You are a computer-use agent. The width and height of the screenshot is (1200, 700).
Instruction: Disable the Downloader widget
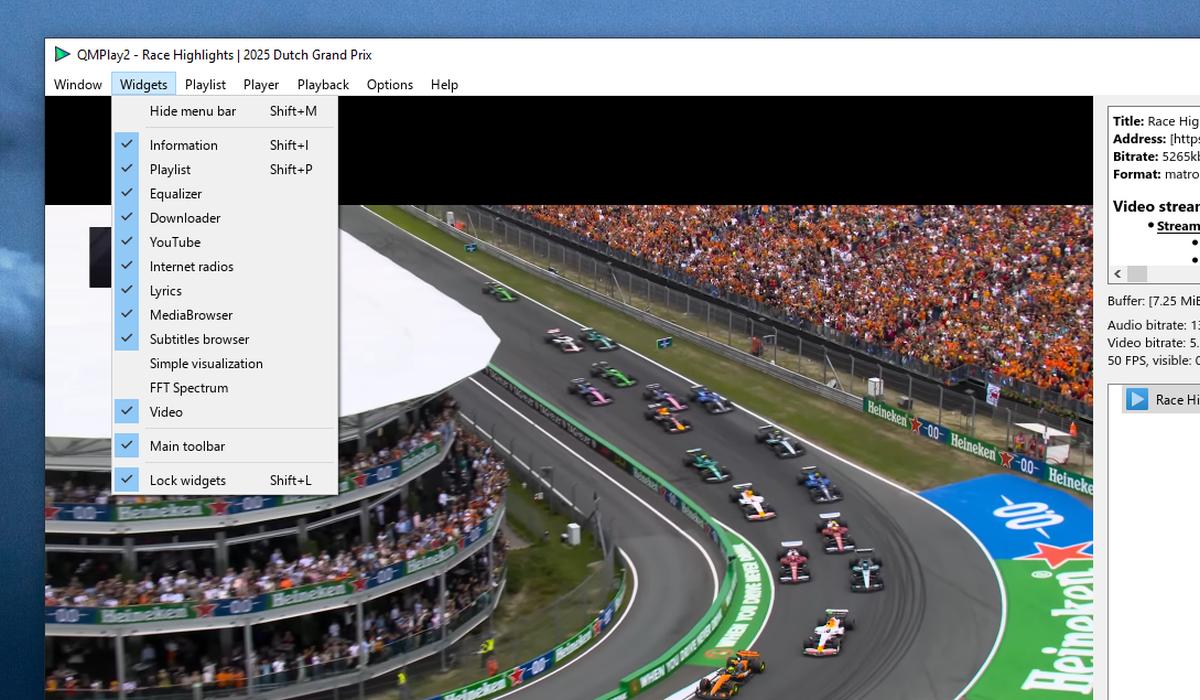185,217
